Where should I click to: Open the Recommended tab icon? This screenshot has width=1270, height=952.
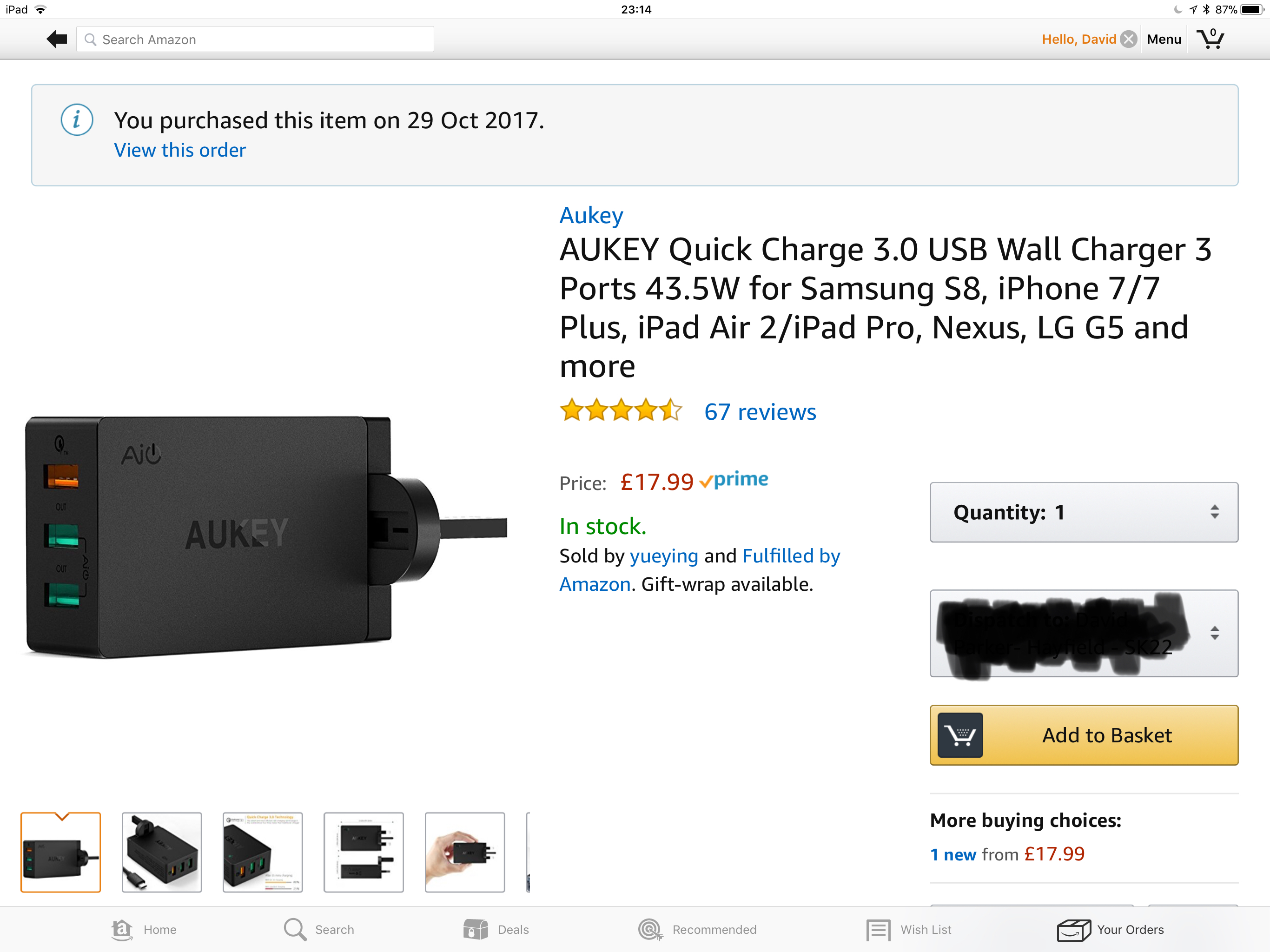650,930
